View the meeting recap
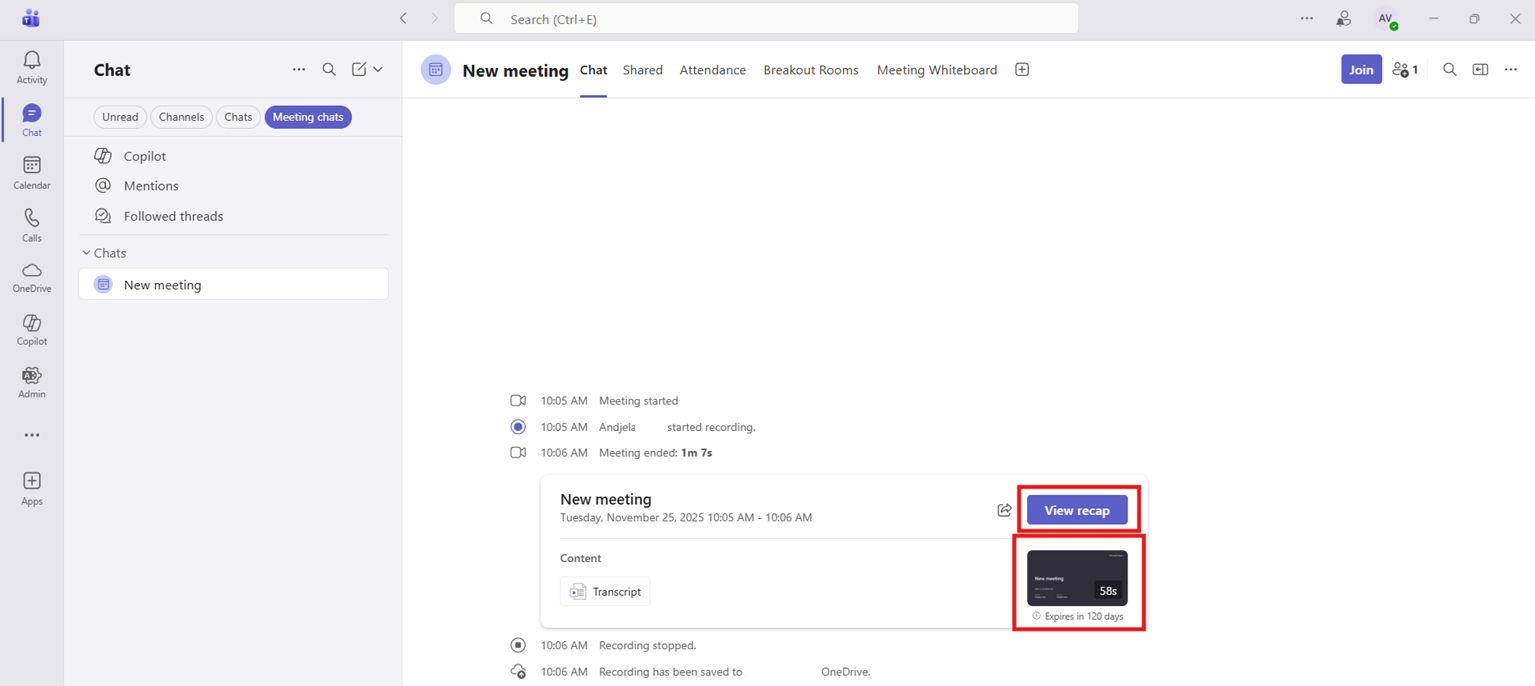 point(1077,510)
